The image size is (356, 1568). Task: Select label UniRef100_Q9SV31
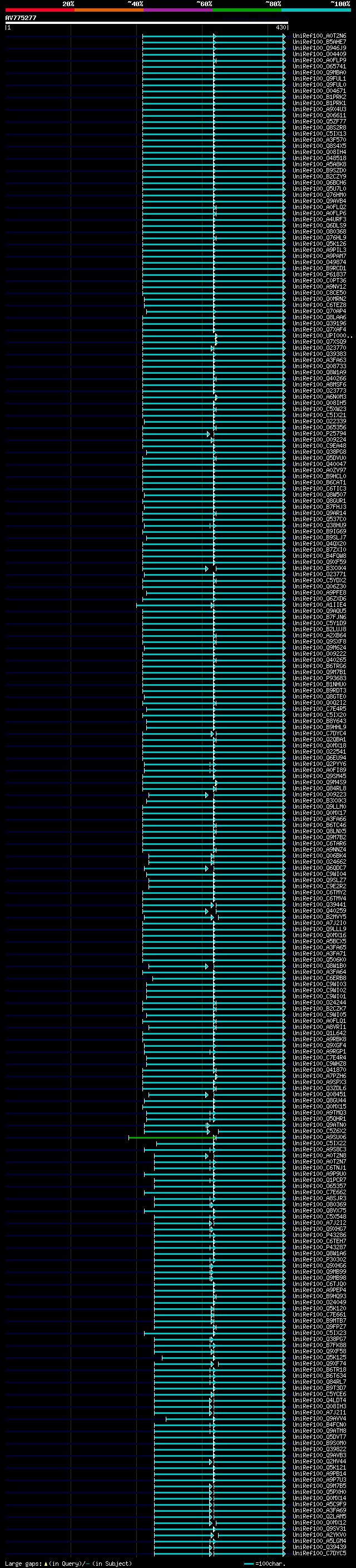tap(319, 1529)
